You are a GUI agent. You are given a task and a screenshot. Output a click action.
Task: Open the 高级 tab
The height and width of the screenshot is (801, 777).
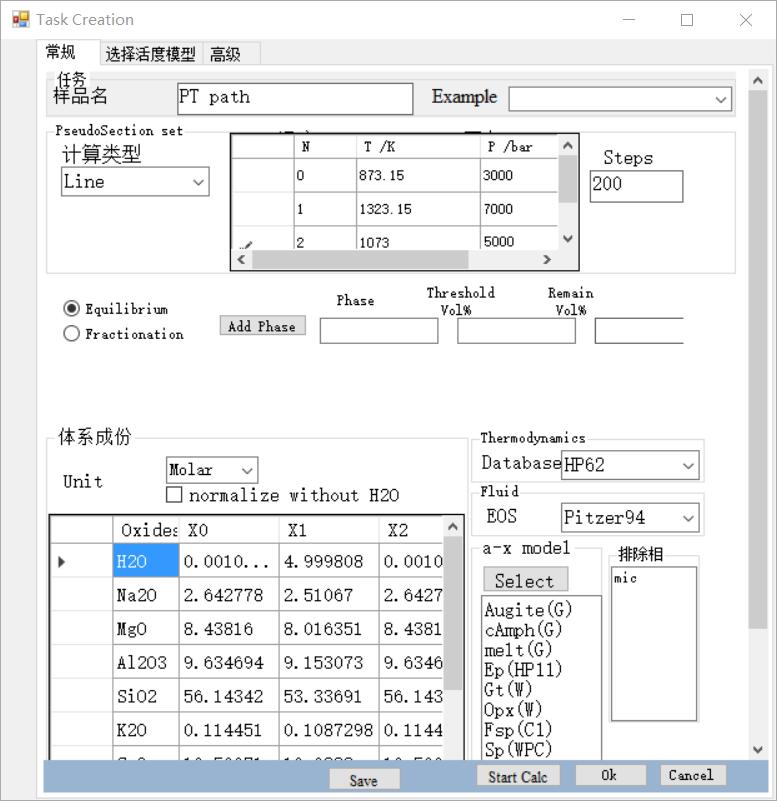point(225,54)
